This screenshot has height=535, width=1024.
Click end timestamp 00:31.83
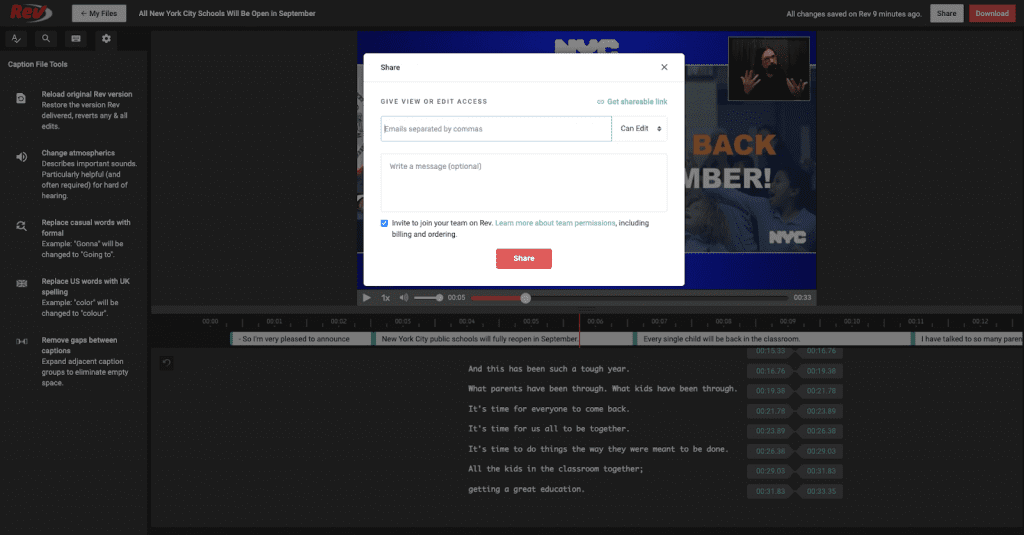[x=821, y=471]
